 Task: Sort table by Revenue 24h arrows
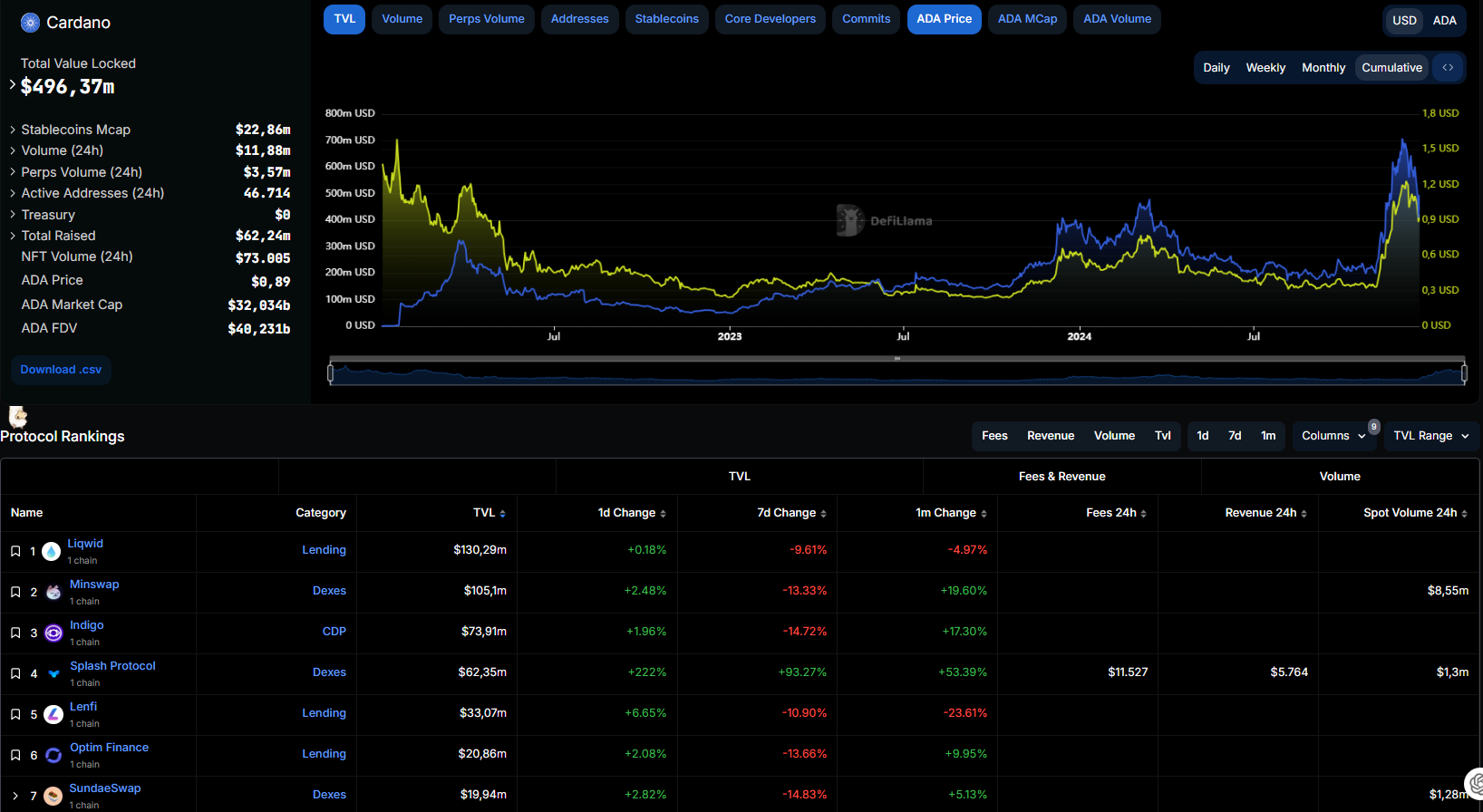[1304, 514]
